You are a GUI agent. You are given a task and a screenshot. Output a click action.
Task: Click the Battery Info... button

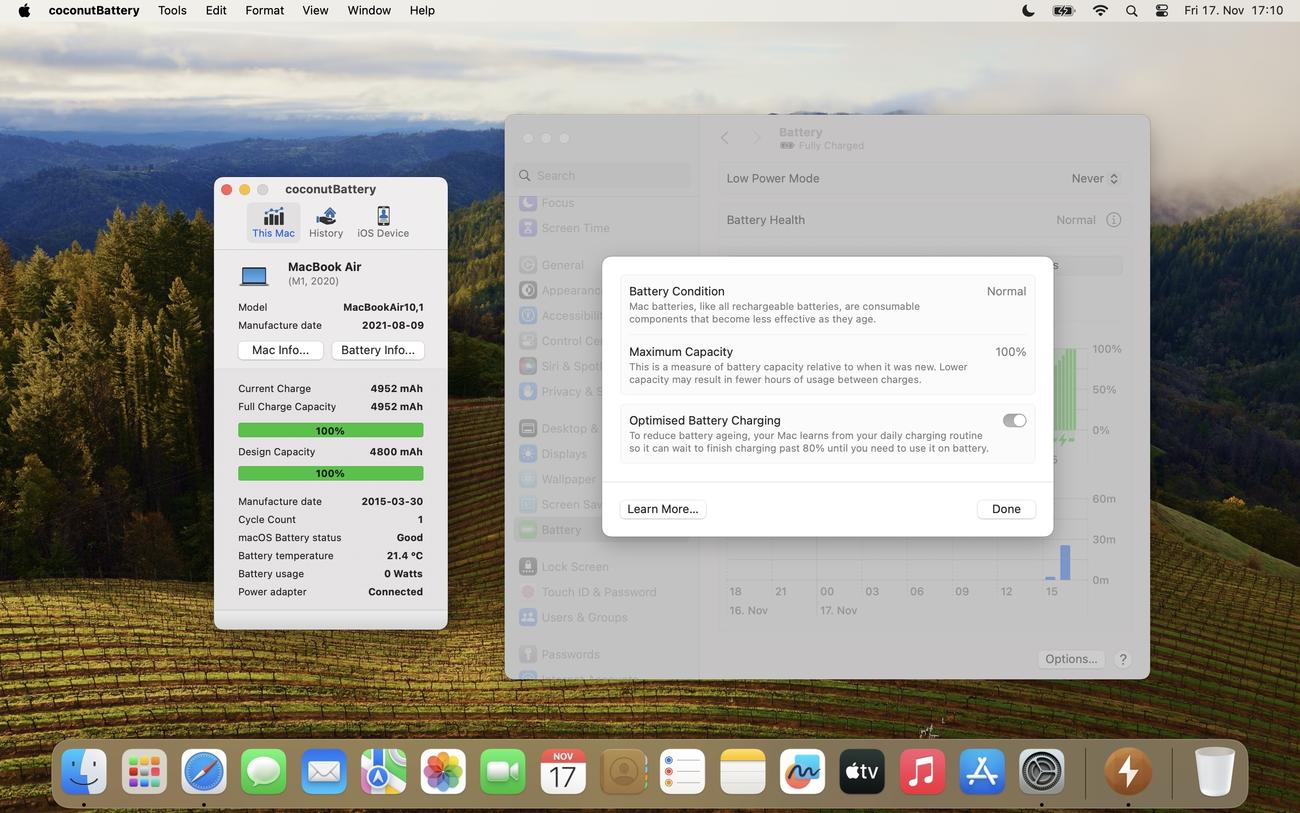coord(378,350)
